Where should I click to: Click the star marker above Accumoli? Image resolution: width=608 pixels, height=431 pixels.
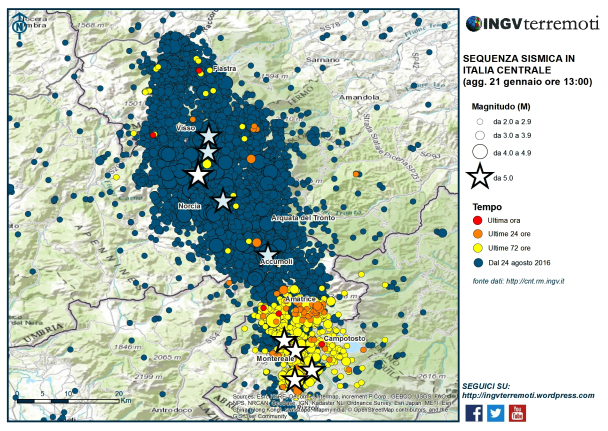[268, 254]
